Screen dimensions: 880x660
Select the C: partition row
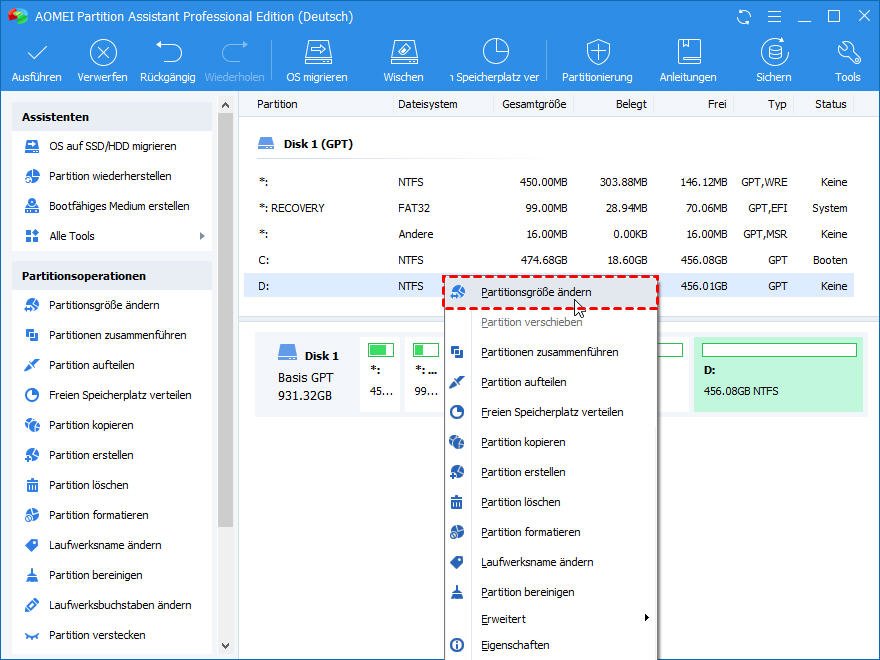(549, 260)
